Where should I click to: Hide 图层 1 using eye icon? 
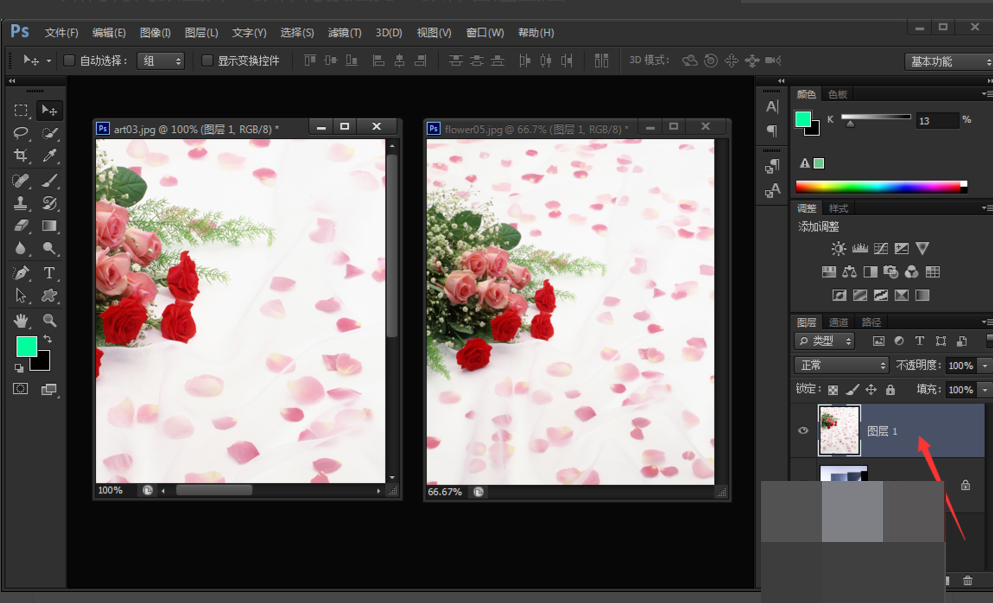pyautogui.click(x=803, y=431)
